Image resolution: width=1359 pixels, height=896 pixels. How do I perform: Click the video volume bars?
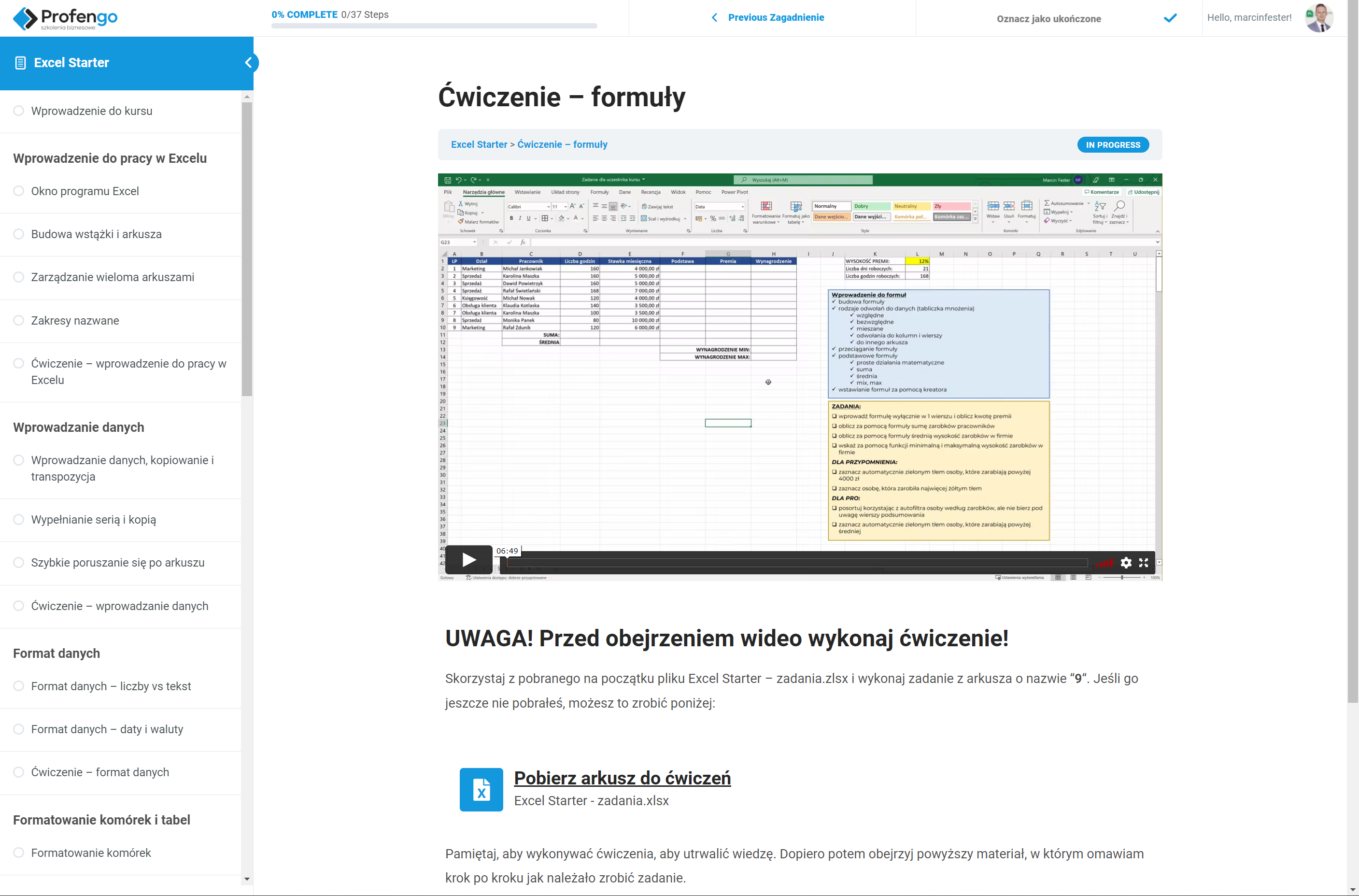pos(1104,563)
